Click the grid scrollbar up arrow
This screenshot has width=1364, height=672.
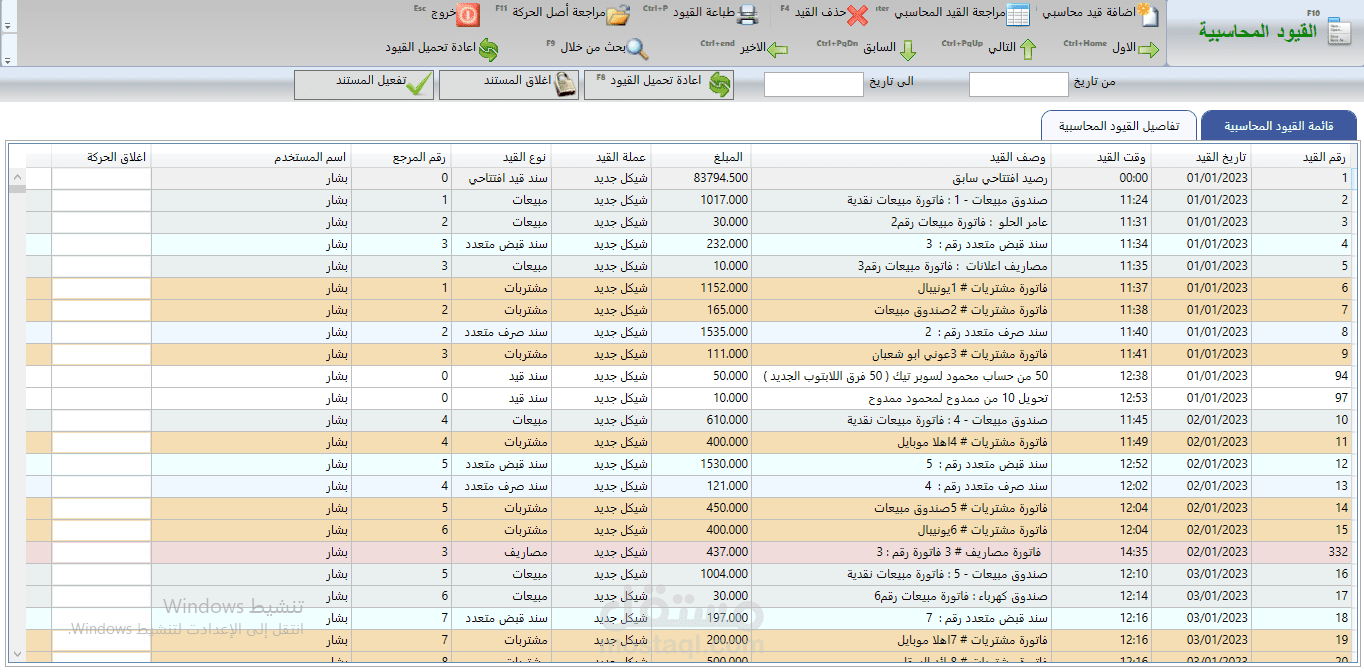click(16, 178)
